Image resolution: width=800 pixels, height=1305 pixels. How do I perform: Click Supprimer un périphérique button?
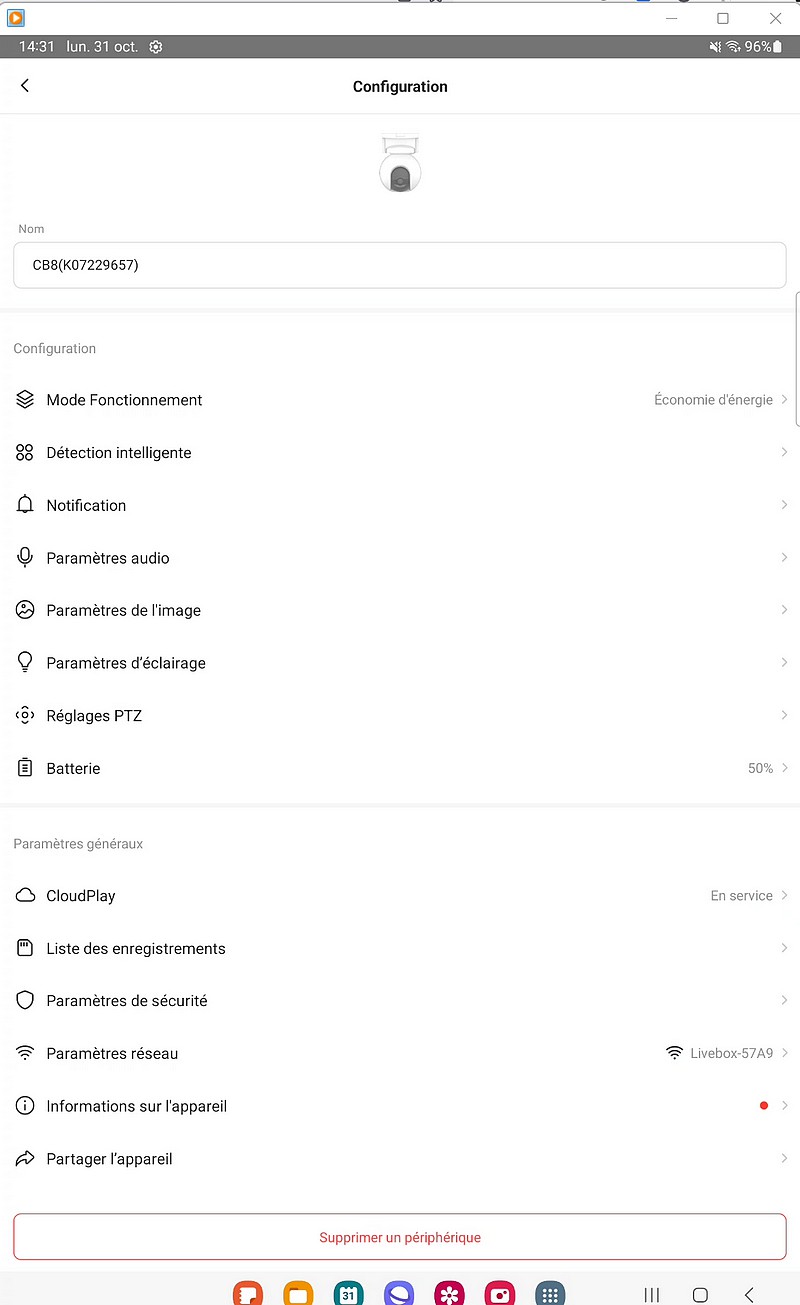[x=400, y=1237]
